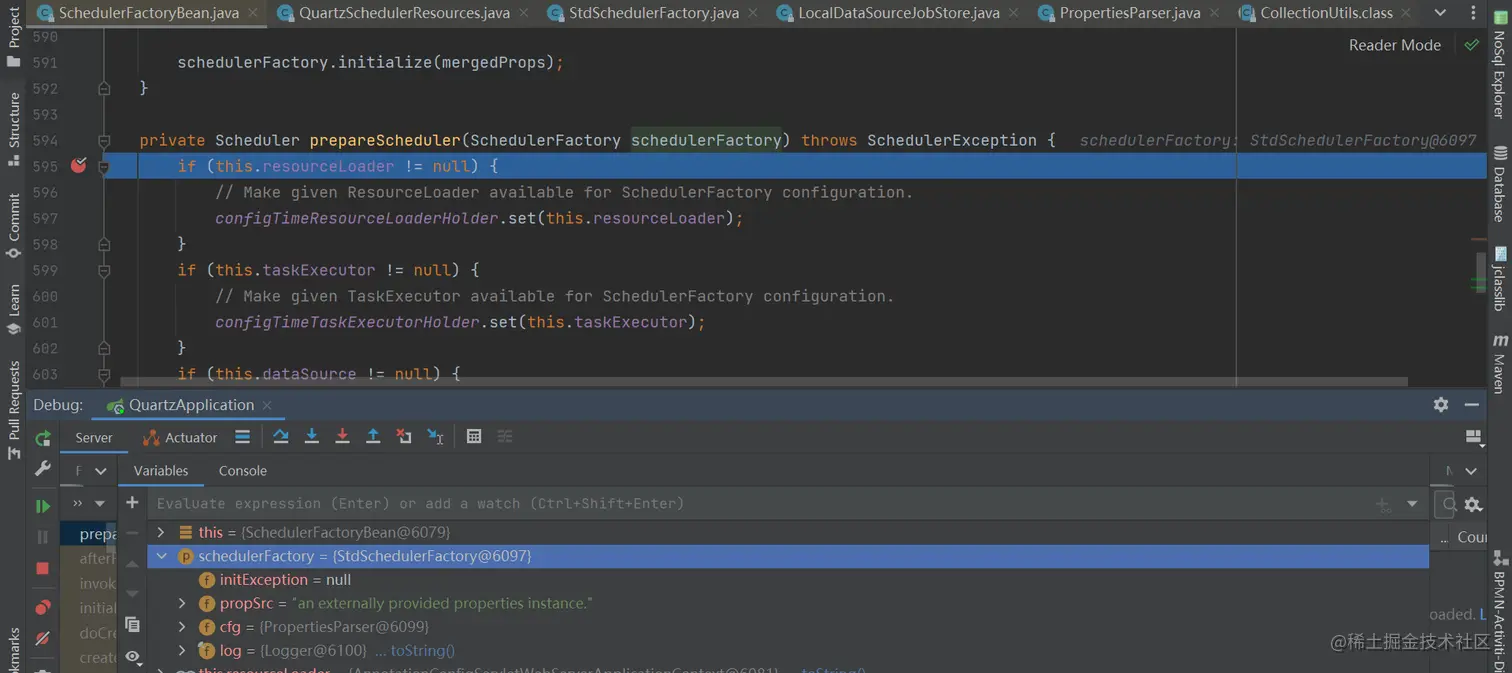Click toString() link on log variable

[x=422, y=650]
